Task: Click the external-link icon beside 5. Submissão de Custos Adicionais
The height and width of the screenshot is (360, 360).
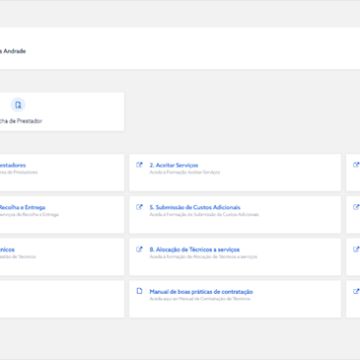Action: coord(139,207)
